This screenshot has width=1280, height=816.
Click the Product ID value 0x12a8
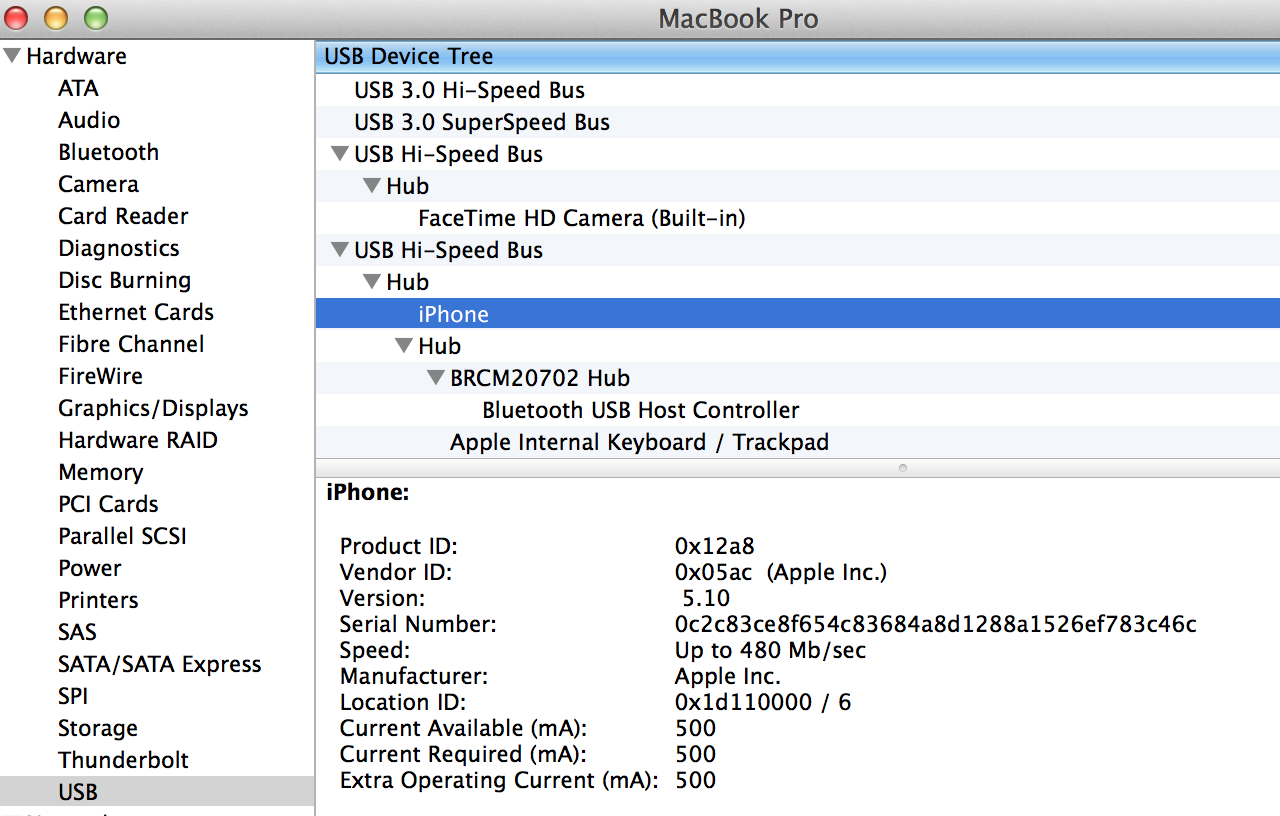715,546
